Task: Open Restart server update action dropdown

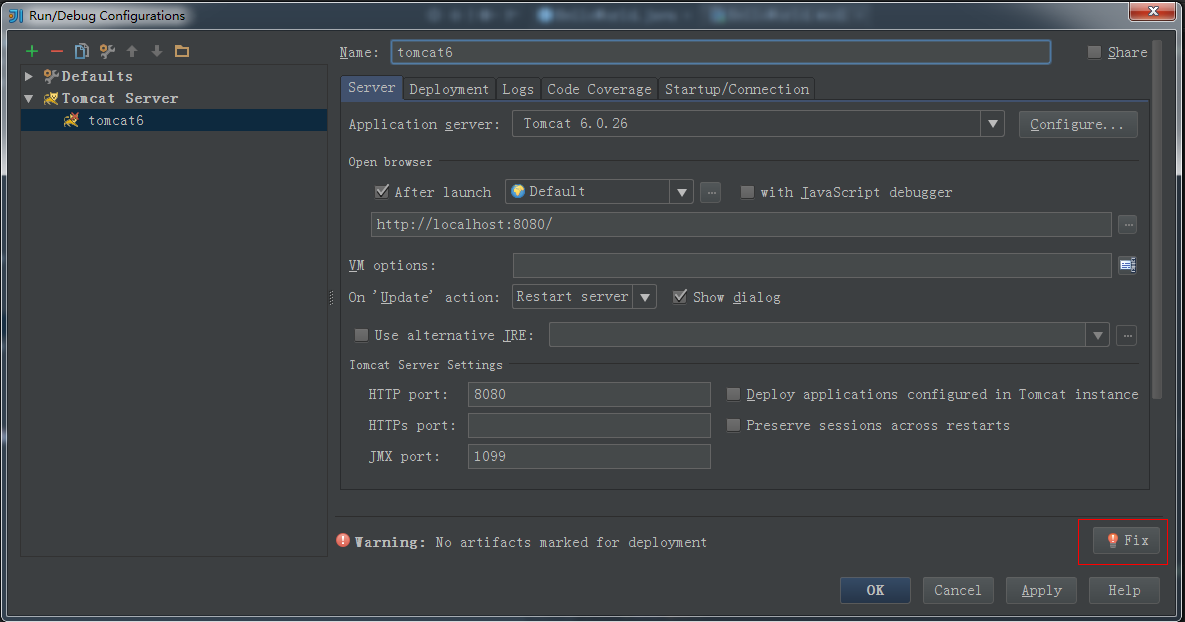Action: pyautogui.click(x=645, y=297)
